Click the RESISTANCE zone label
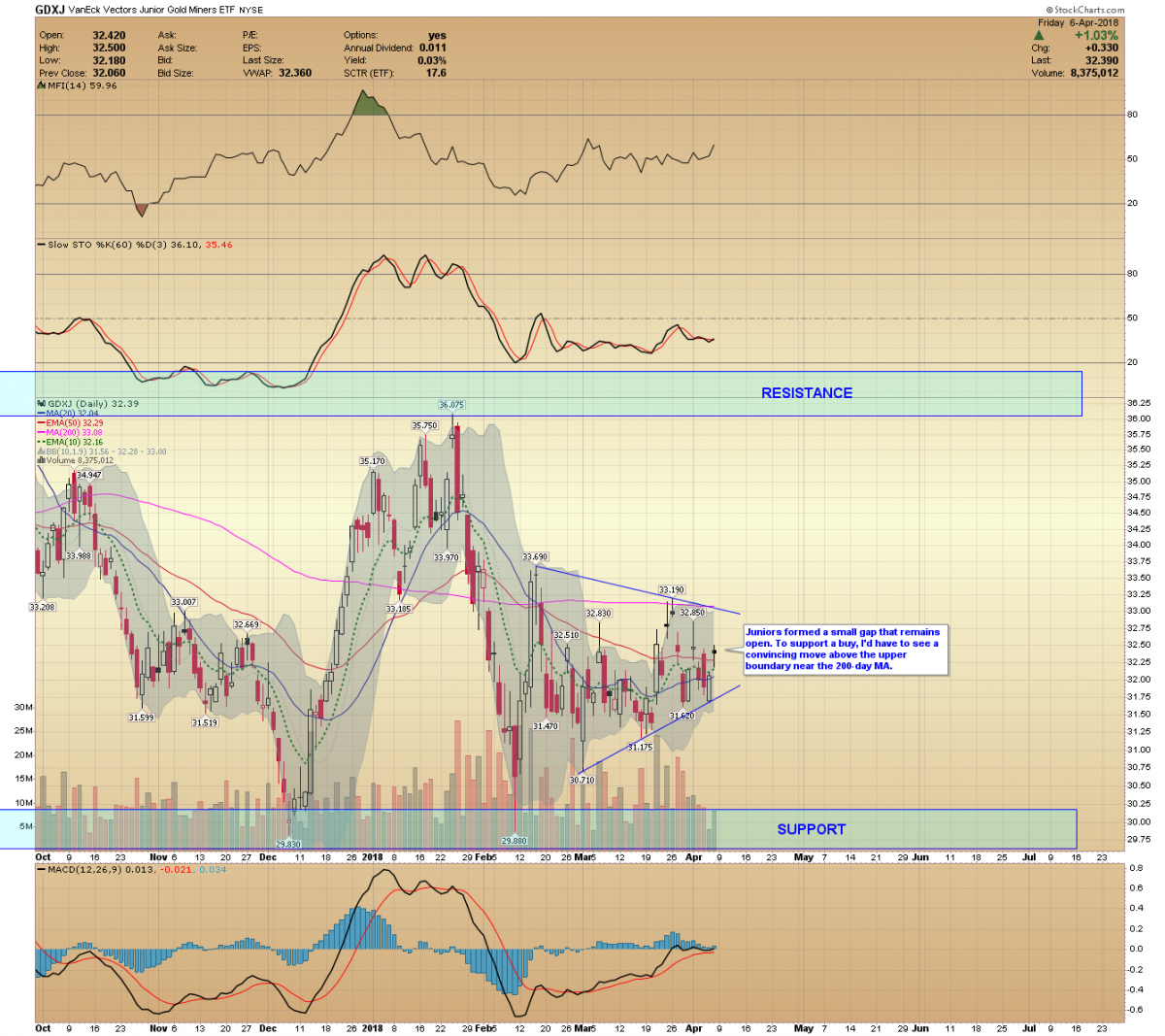The height and width of the screenshot is (1036, 1165). point(807,393)
